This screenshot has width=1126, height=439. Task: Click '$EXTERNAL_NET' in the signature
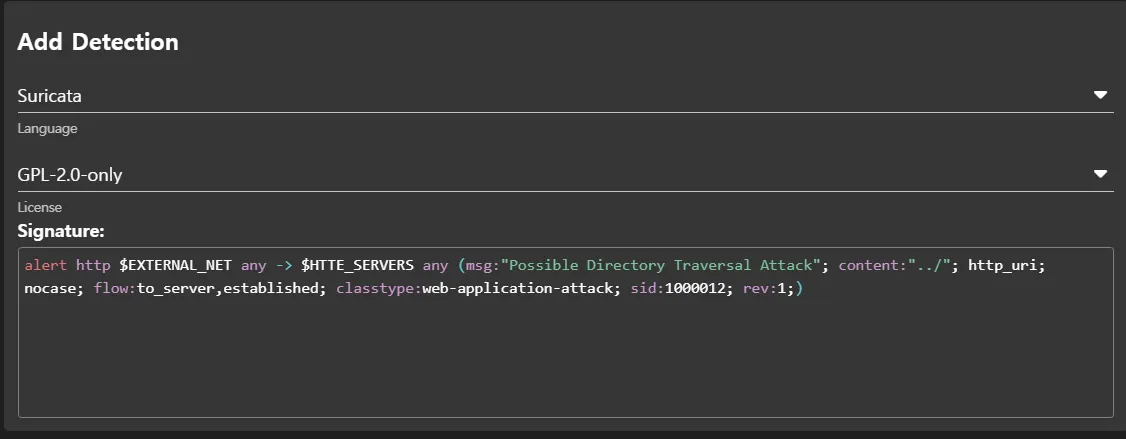(175, 265)
